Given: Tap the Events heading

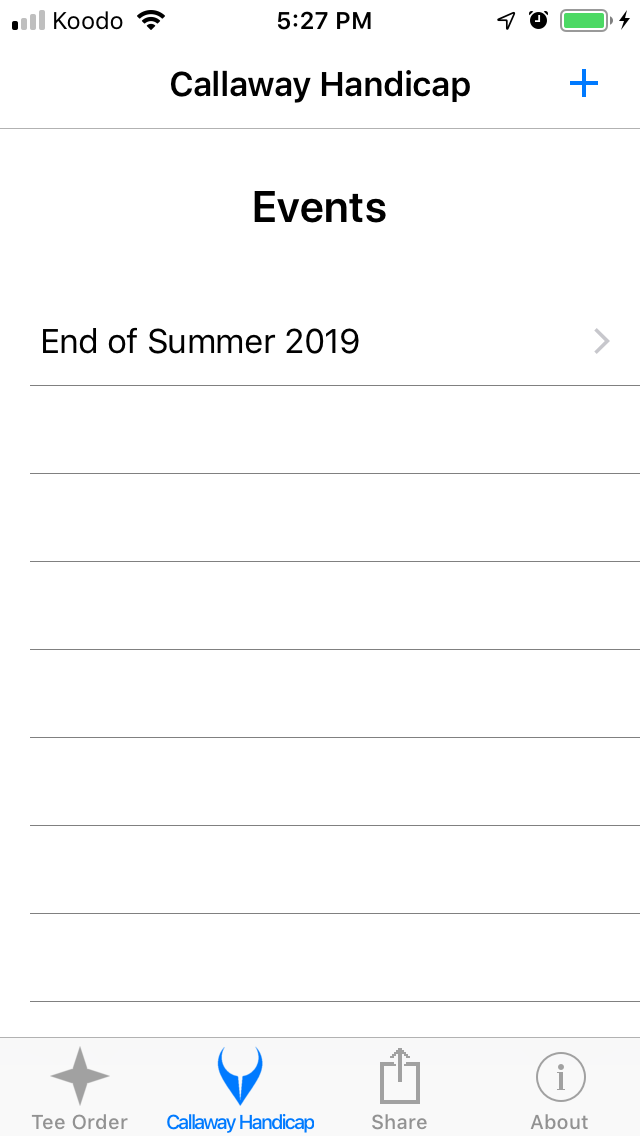Looking at the screenshot, I should 319,207.
